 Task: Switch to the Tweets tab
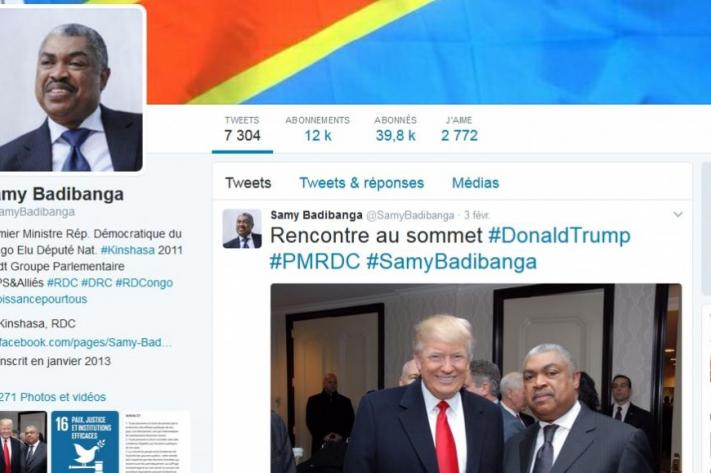coord(248,183)
